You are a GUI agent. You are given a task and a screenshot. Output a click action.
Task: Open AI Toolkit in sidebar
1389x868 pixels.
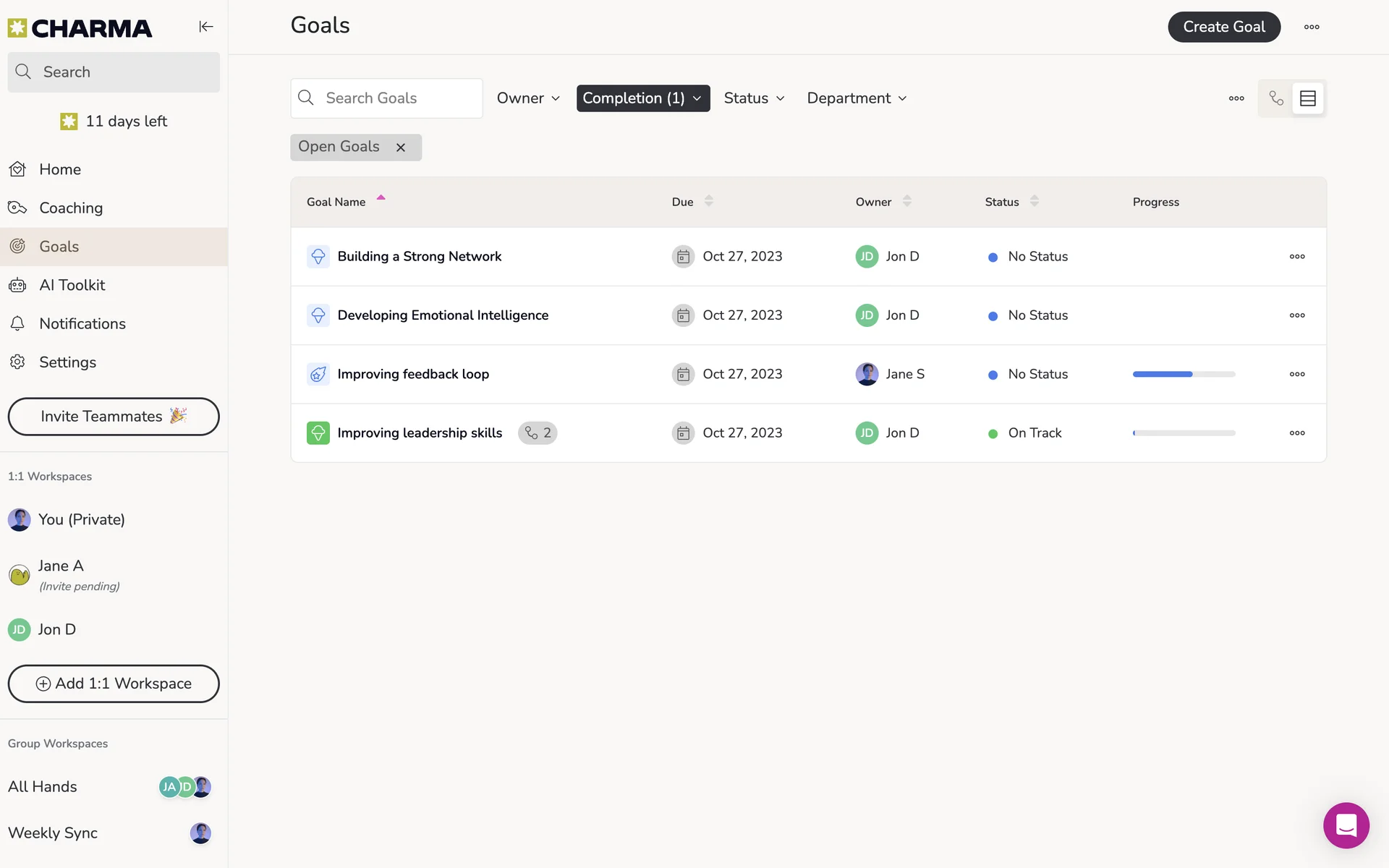coord(72,285)
